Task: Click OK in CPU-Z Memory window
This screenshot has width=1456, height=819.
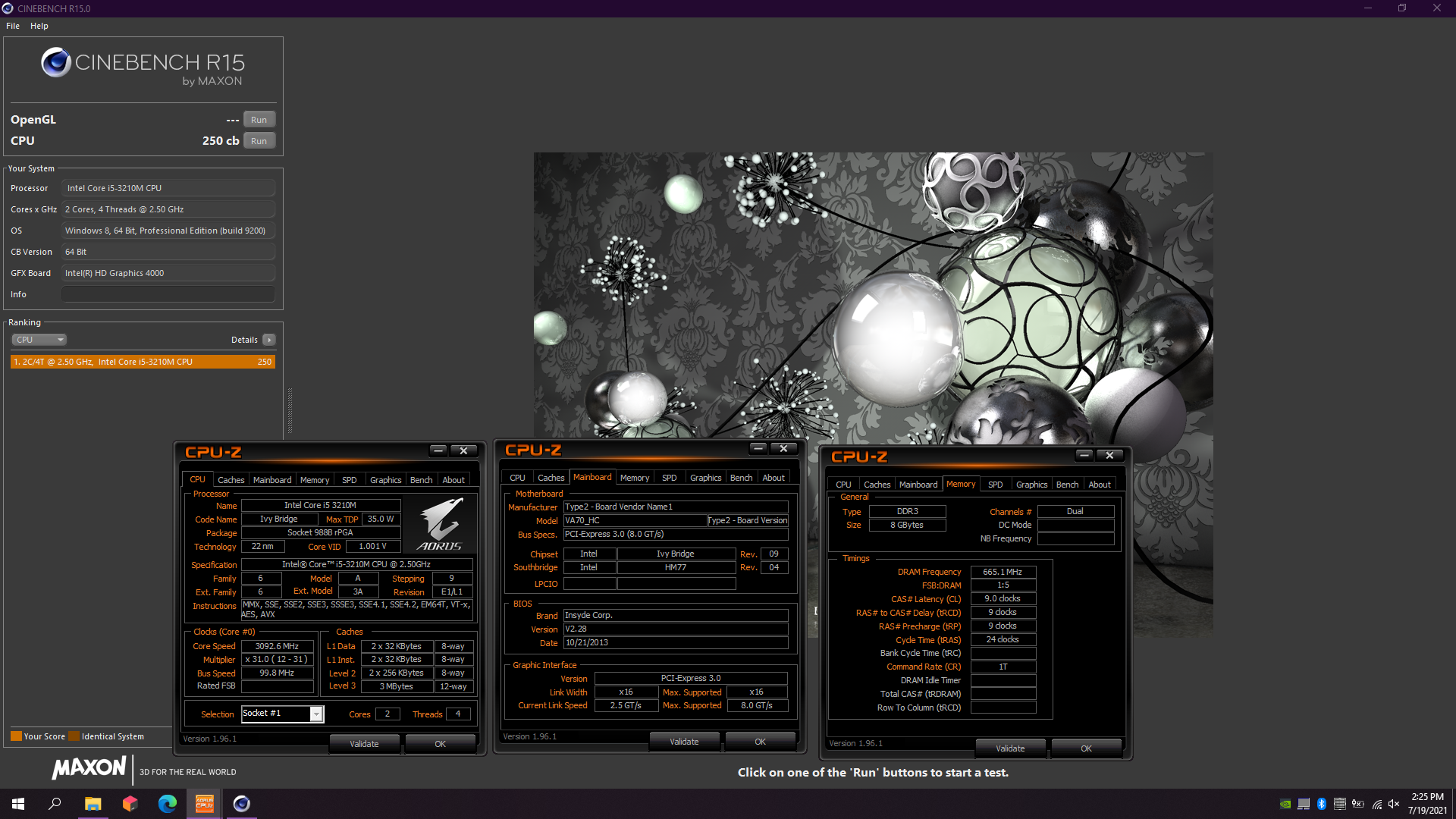Action: (1086, 748)
